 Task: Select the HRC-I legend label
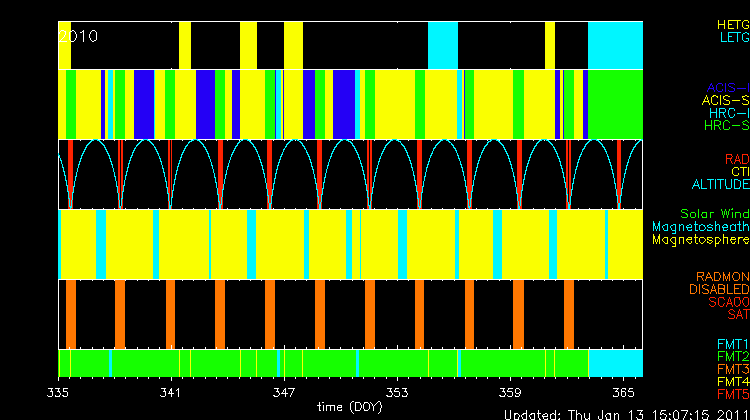pos(727,114)
